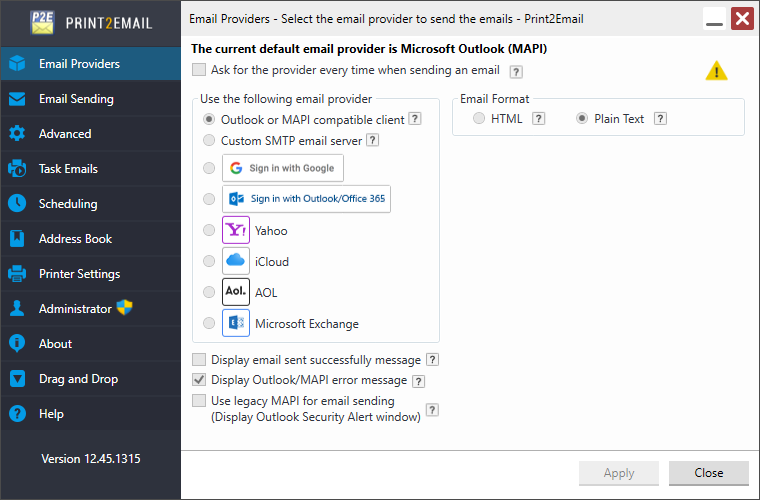Viewport: 760px width, 500px height.
Task: Click the Scheduling clock icon
Action: pos(17,203)
